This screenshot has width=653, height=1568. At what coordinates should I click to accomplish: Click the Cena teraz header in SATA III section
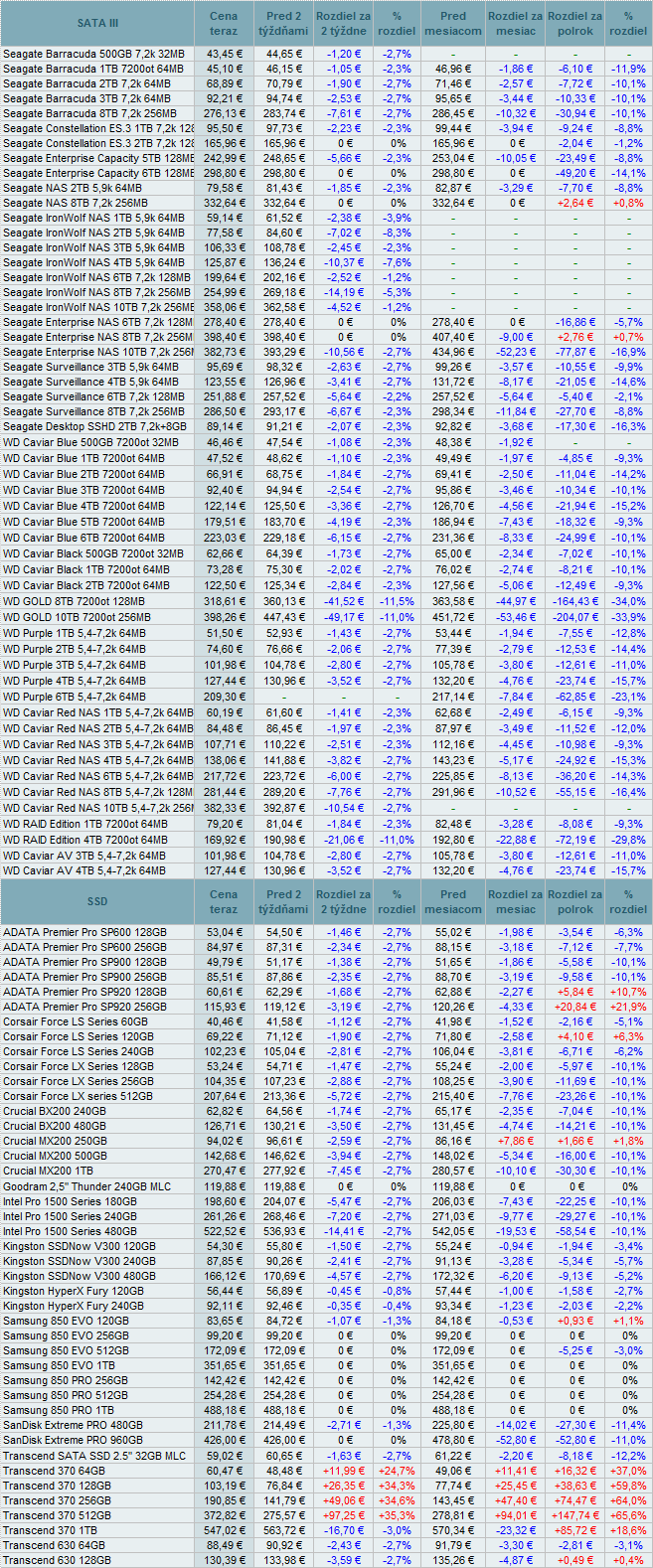[224, 23]
